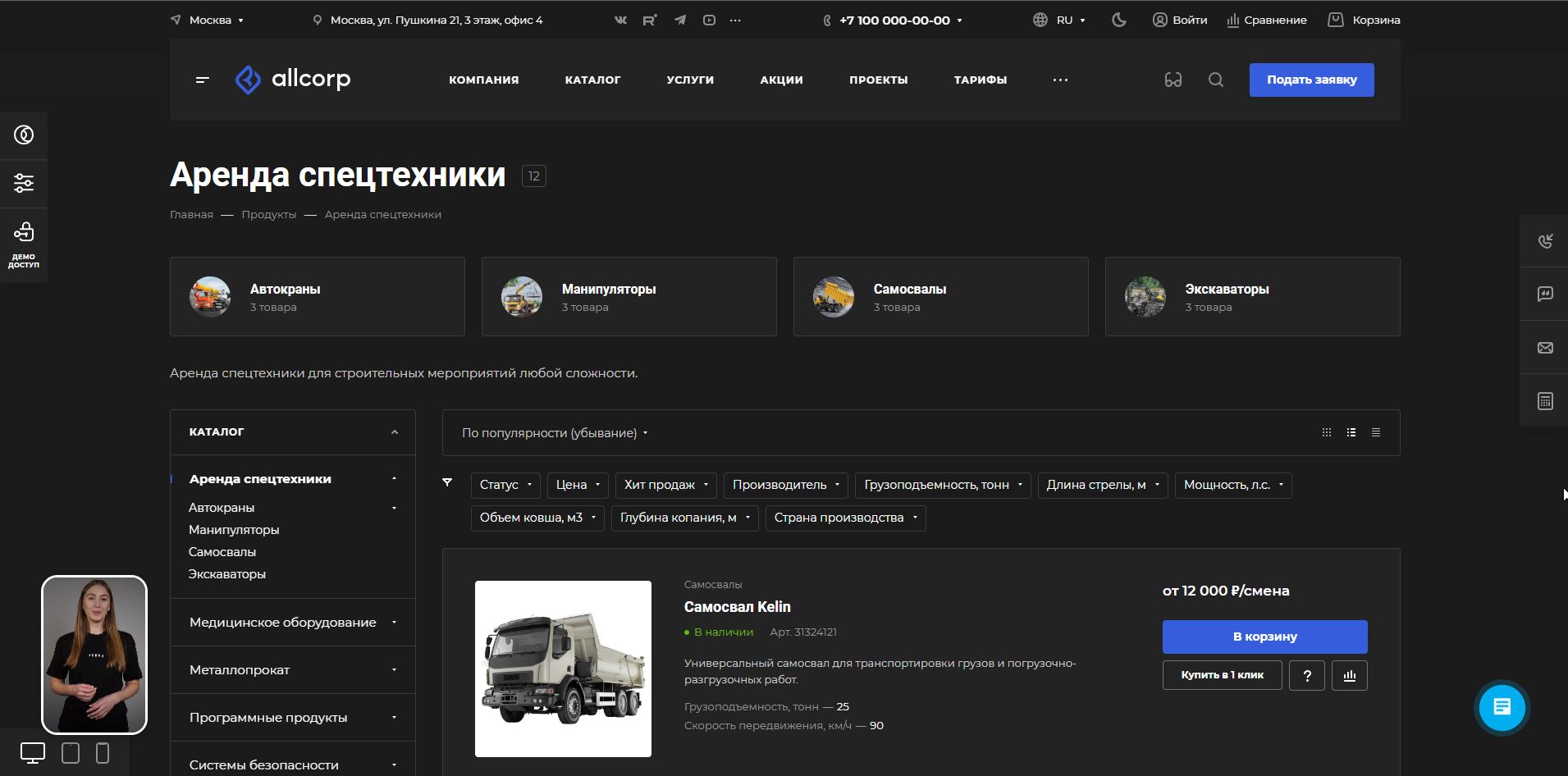This screenshot has width=1568, height=776.
Task: Switch to grid view icon
Action: point(1327,432)
